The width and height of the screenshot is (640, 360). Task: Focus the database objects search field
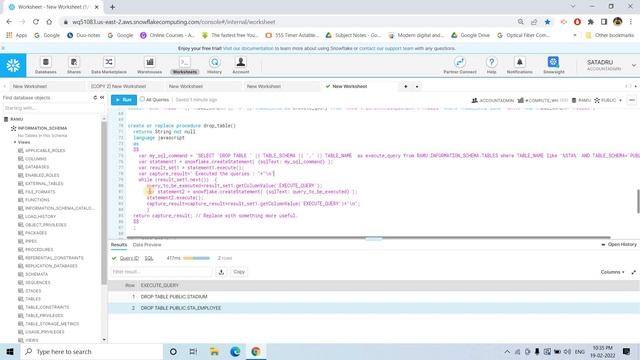tap(51, 108)
